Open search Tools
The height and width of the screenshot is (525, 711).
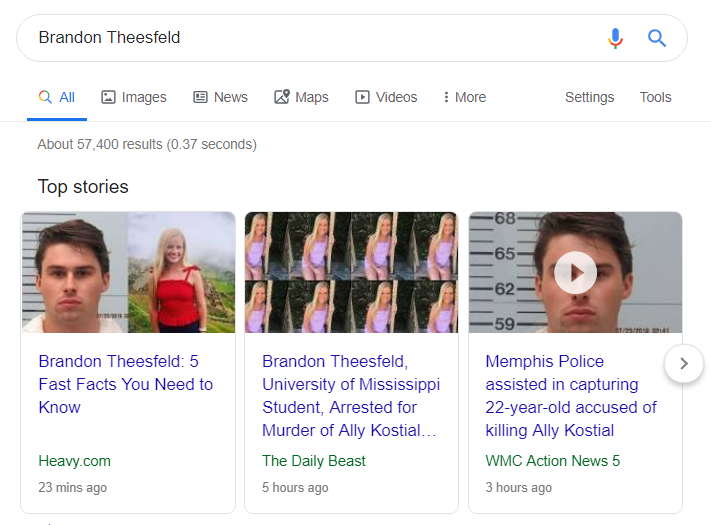(x=655, y=97)
